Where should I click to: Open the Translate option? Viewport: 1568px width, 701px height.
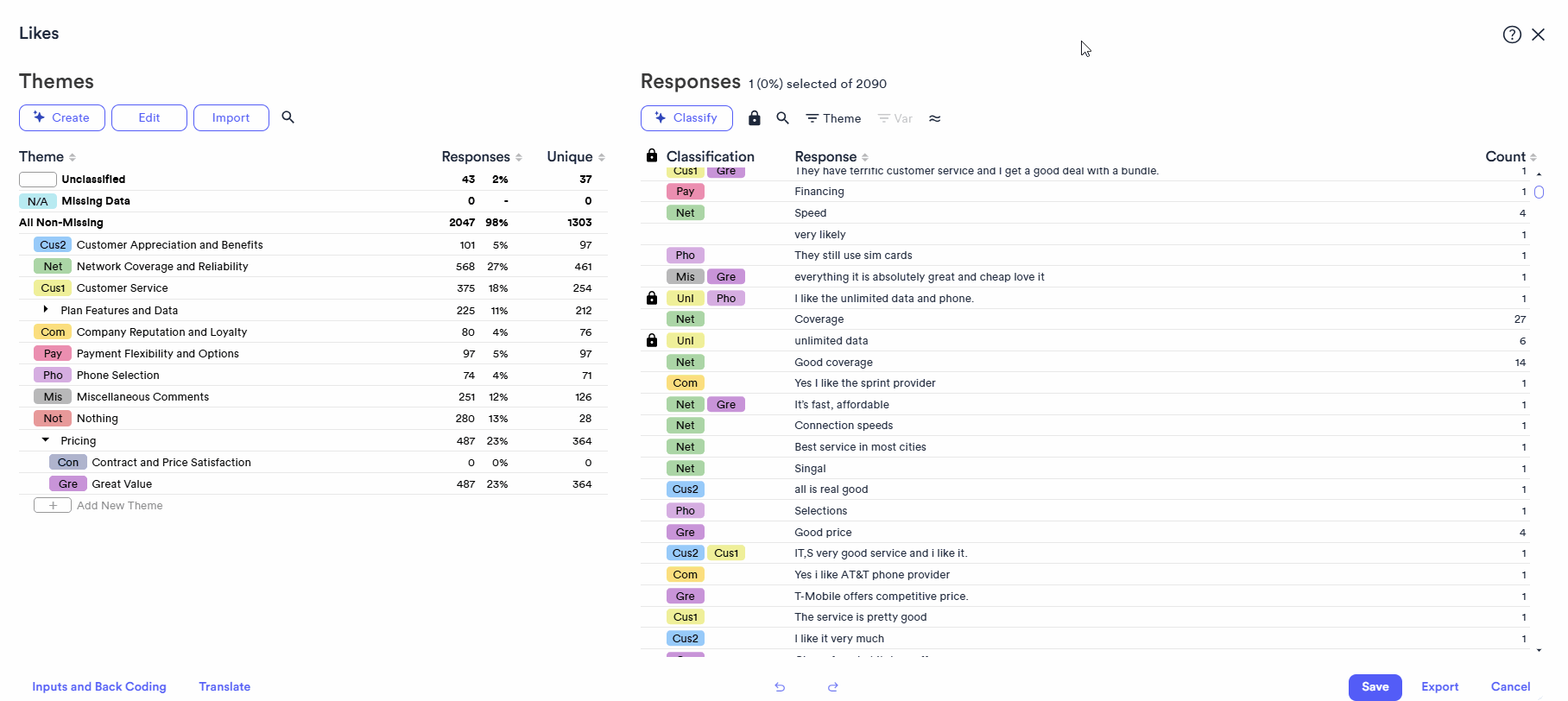224,686
